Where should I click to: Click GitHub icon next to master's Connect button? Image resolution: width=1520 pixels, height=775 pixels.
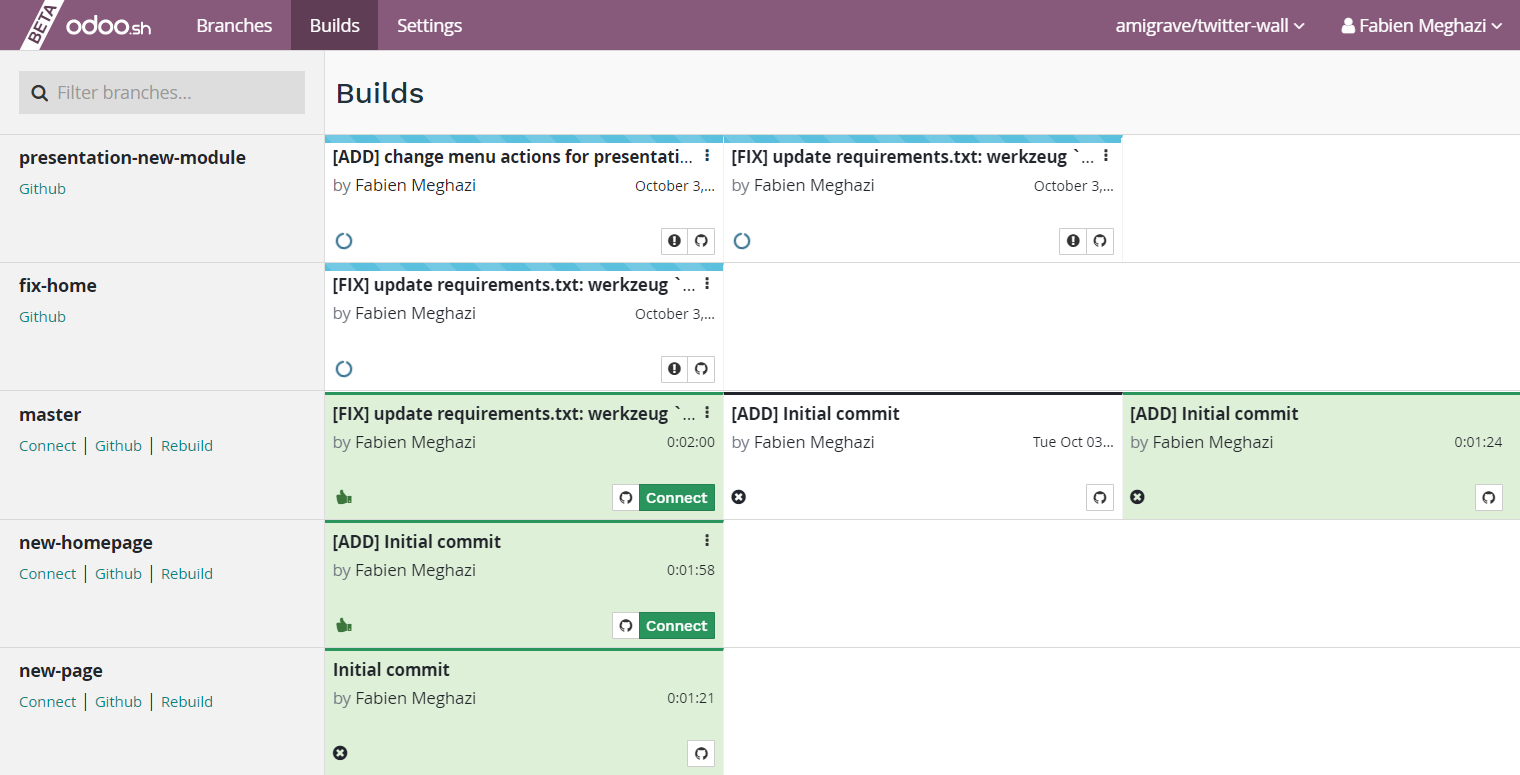pos(626,498)
